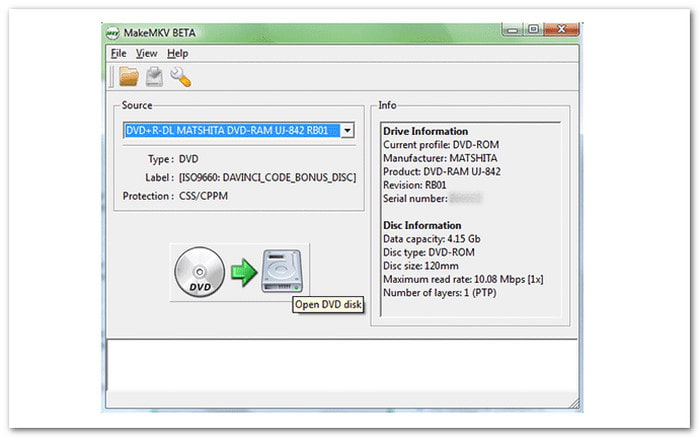Open the File menu
700x438 pixels.
coord(118,54)
